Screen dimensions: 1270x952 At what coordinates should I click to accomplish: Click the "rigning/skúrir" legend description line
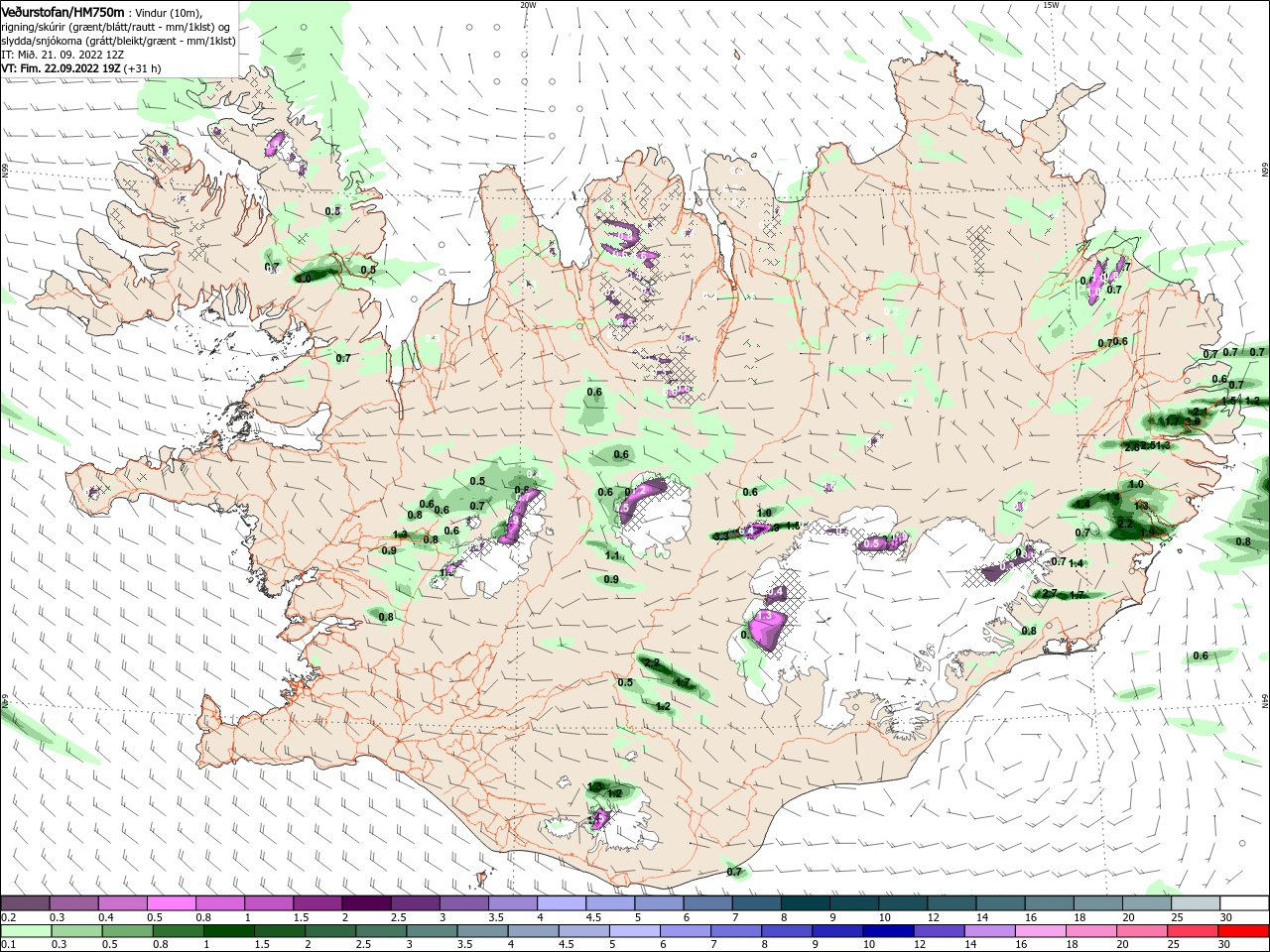[117, 27]
